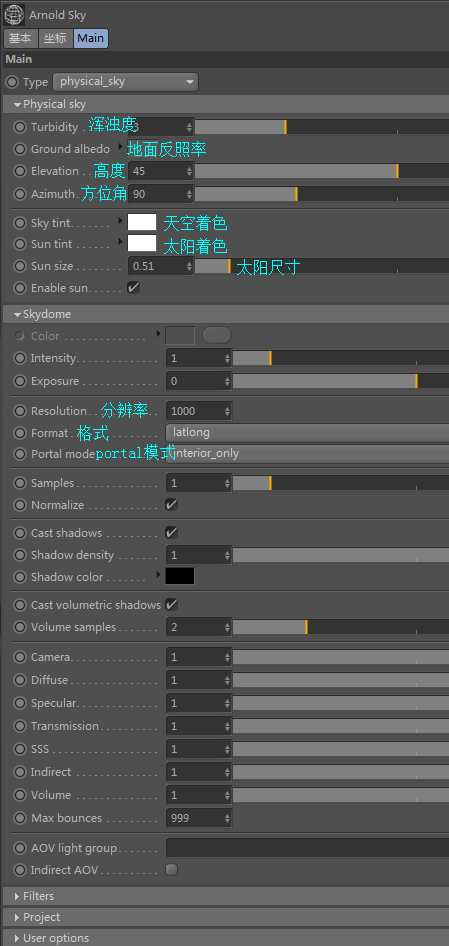Toggle the animation dot beside Shadow density
Image resolution: width=449 pixels, height=946 pixels.
click(21, 555)
